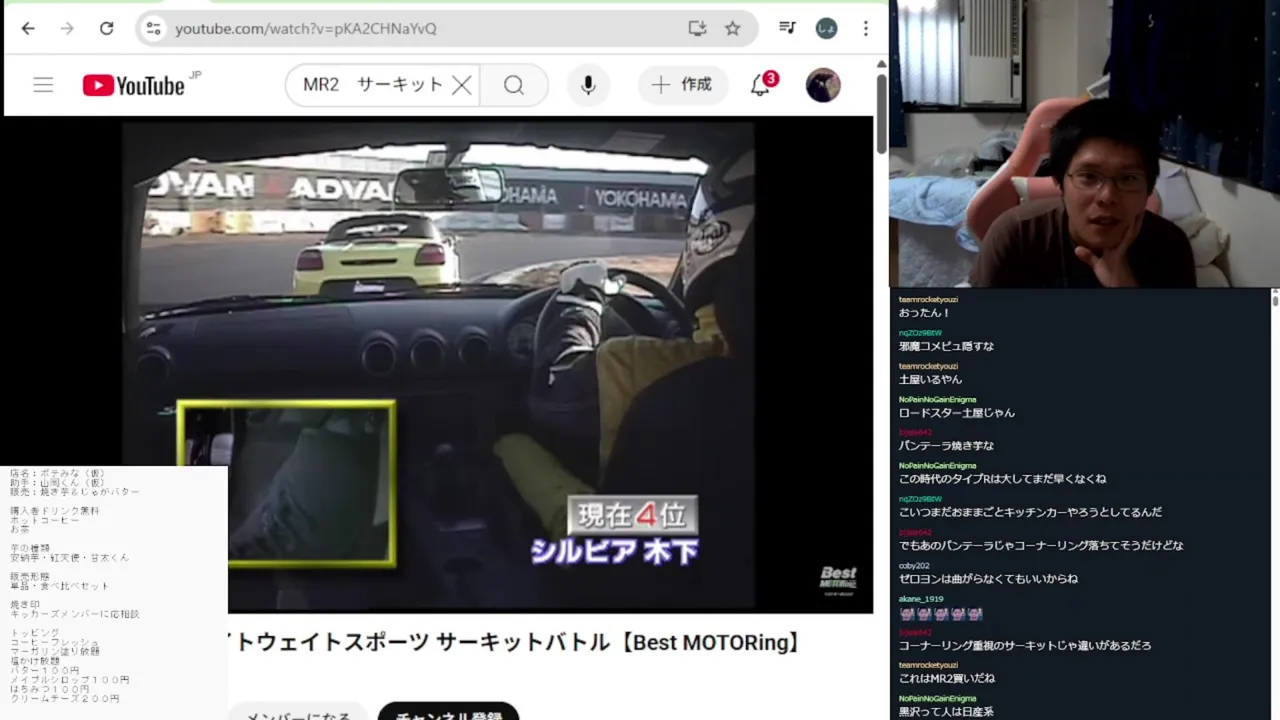1280x720 pixels.
Task: Click chat message 邪魔コメビュ唇すな
Action: tap(946, 346)
